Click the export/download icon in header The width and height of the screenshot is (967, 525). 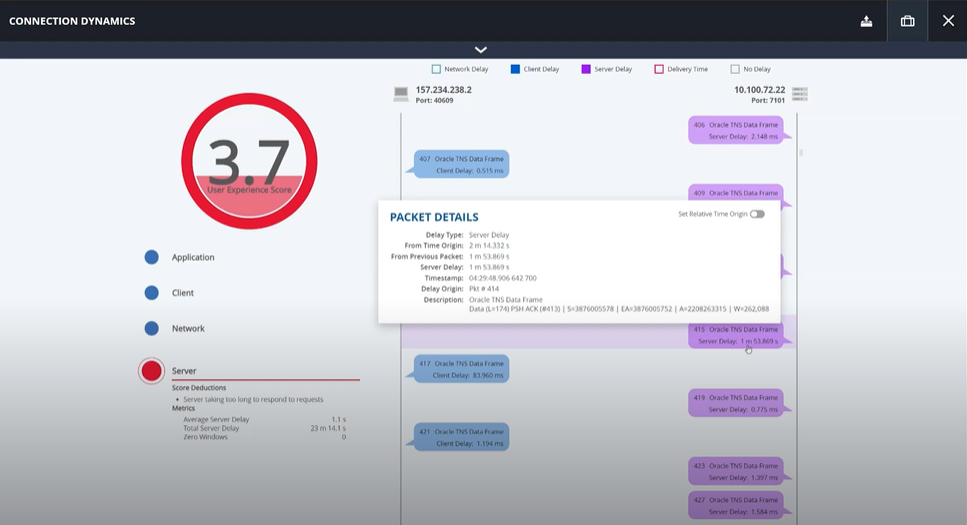866,21
